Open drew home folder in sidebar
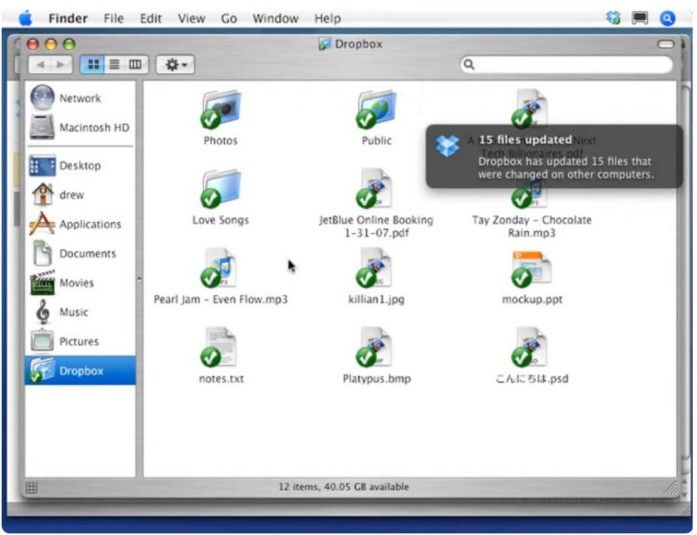 click(80, 195)
